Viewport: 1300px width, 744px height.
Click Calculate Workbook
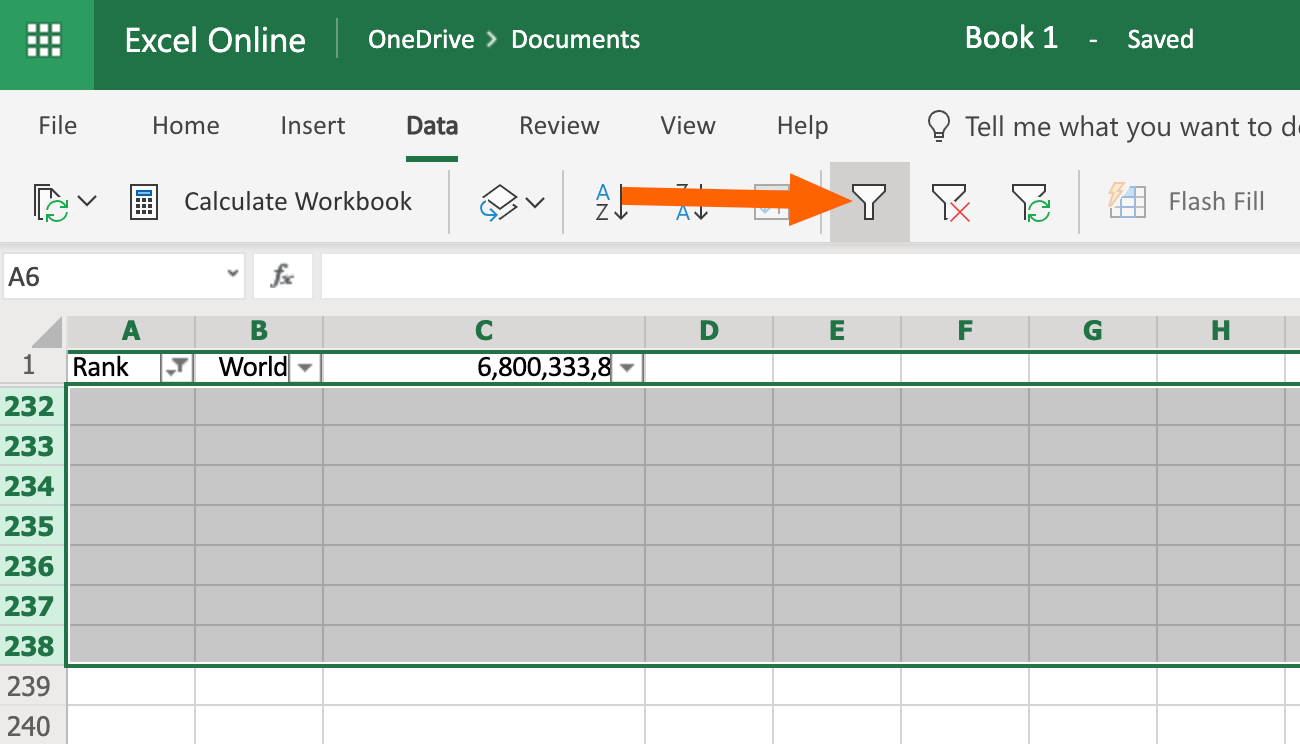pyautogui.click(x=297, y=201)
